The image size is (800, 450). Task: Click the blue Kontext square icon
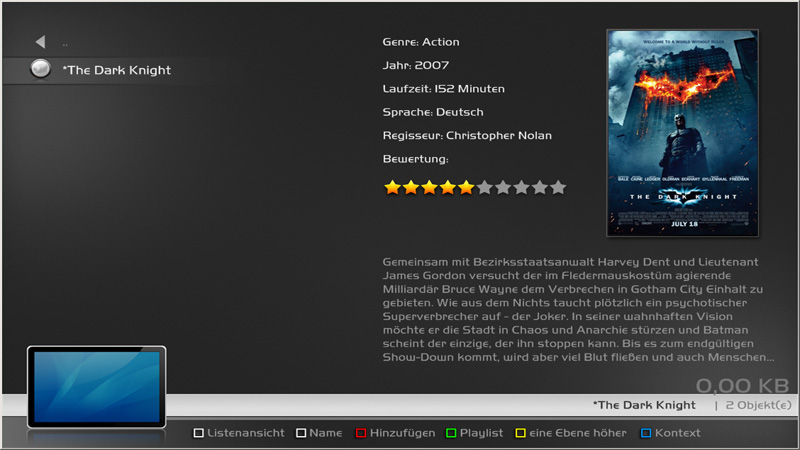[646, 433]
